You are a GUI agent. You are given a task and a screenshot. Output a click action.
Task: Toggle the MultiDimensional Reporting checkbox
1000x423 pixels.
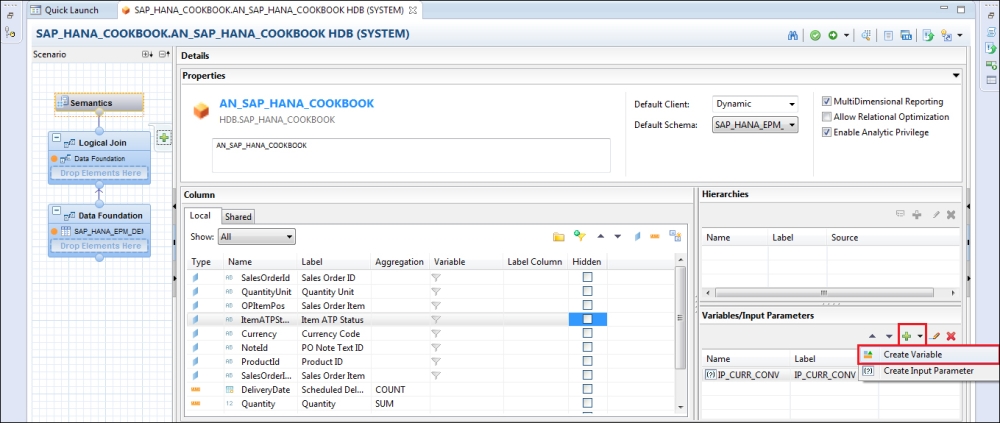pos(827,101)
